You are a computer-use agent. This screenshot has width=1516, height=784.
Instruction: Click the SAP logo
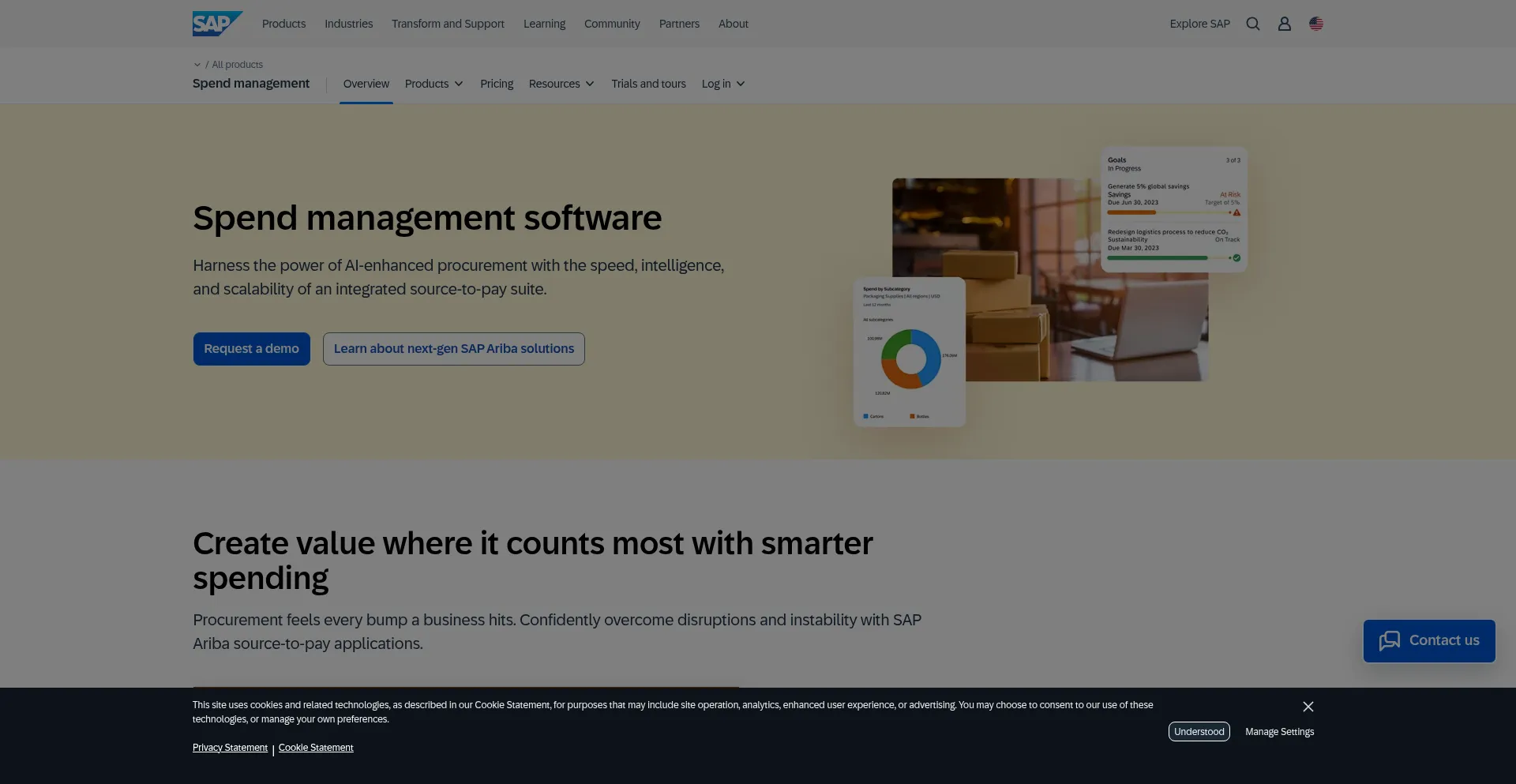pos(216,24)
